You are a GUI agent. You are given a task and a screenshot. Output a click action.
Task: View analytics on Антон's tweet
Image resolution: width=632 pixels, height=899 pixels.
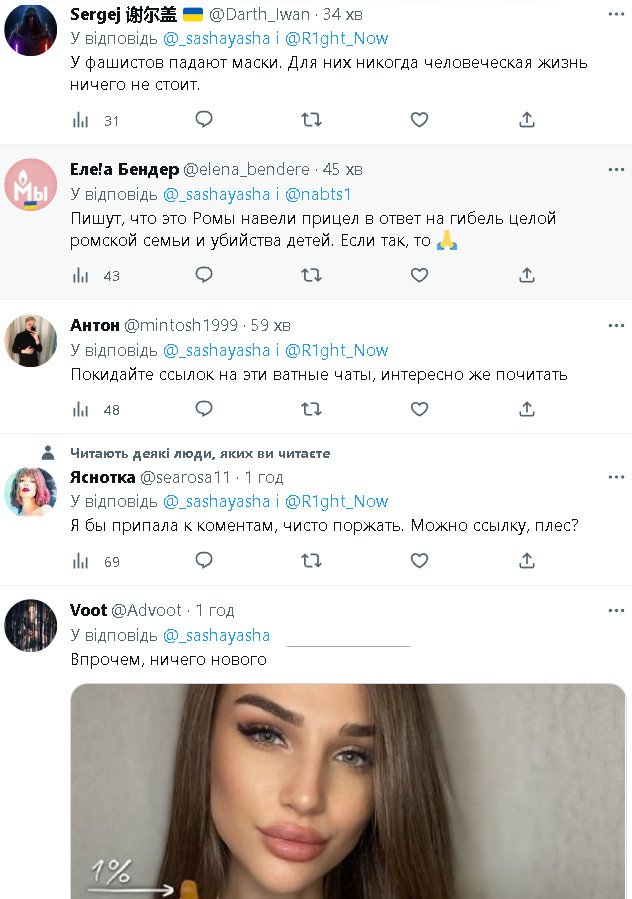click(81, 409)
